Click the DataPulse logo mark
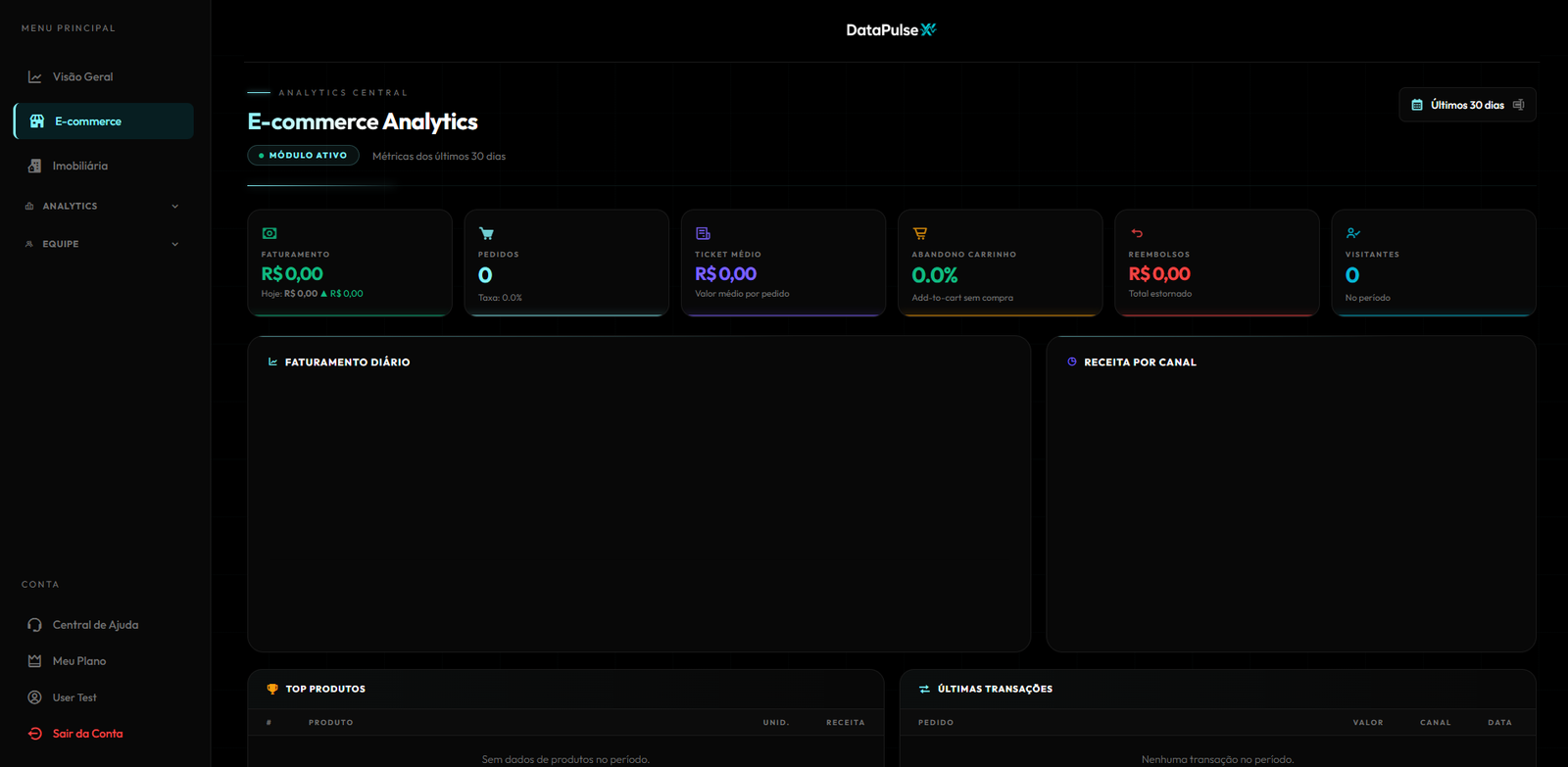1568x767 pixels. tap(929, 29)
